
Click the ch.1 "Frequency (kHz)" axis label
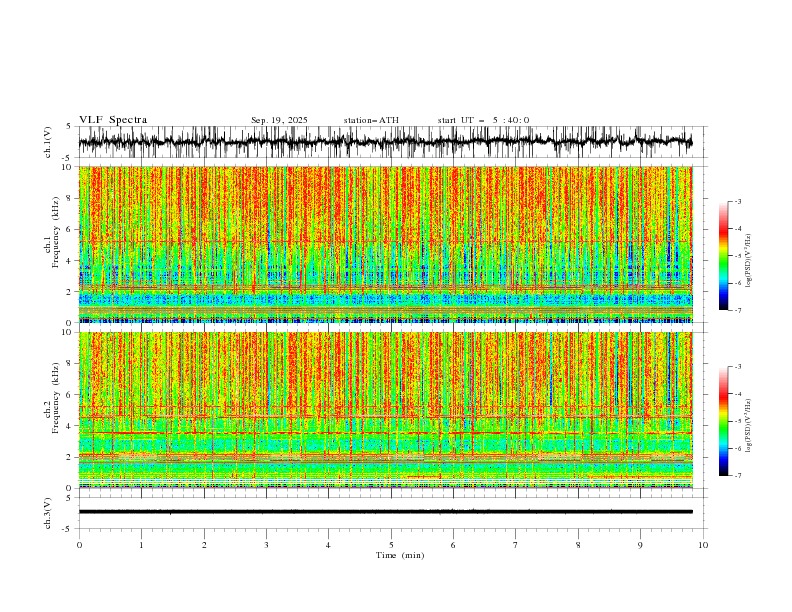[56, 233]
